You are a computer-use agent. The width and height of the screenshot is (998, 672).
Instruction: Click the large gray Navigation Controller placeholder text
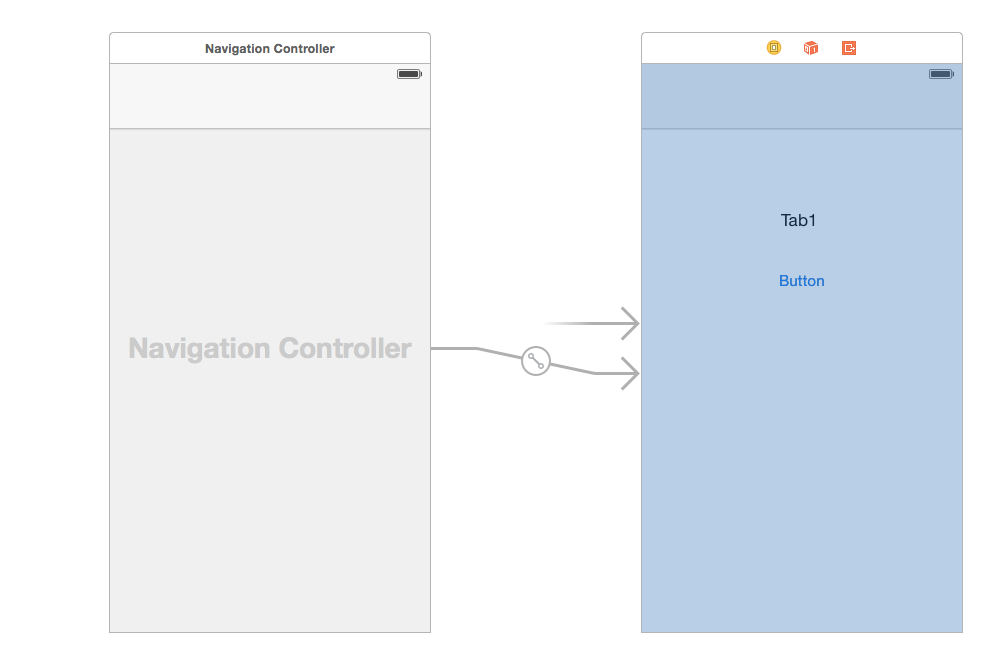pyautogui.click(x=270, y=348)
